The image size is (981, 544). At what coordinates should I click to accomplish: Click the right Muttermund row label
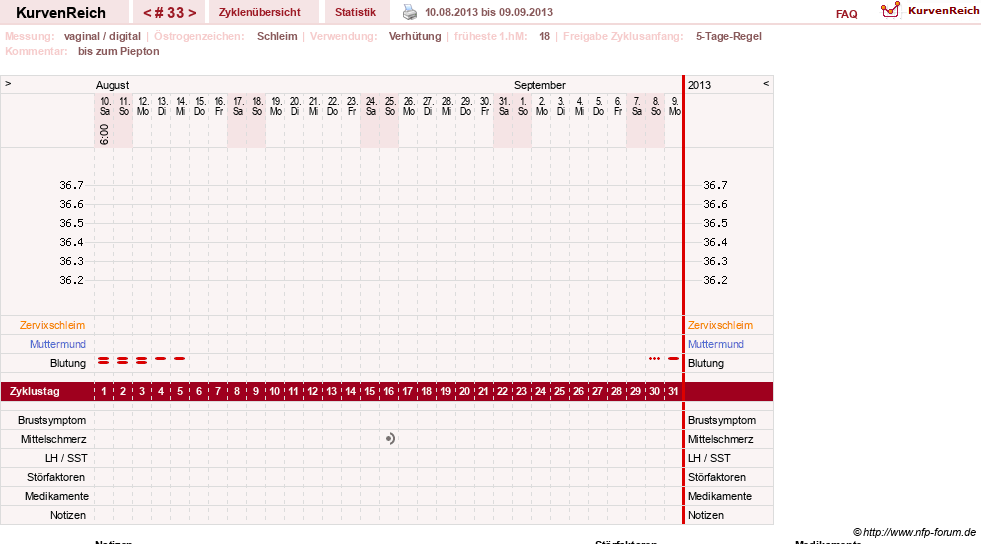[716, 344]
